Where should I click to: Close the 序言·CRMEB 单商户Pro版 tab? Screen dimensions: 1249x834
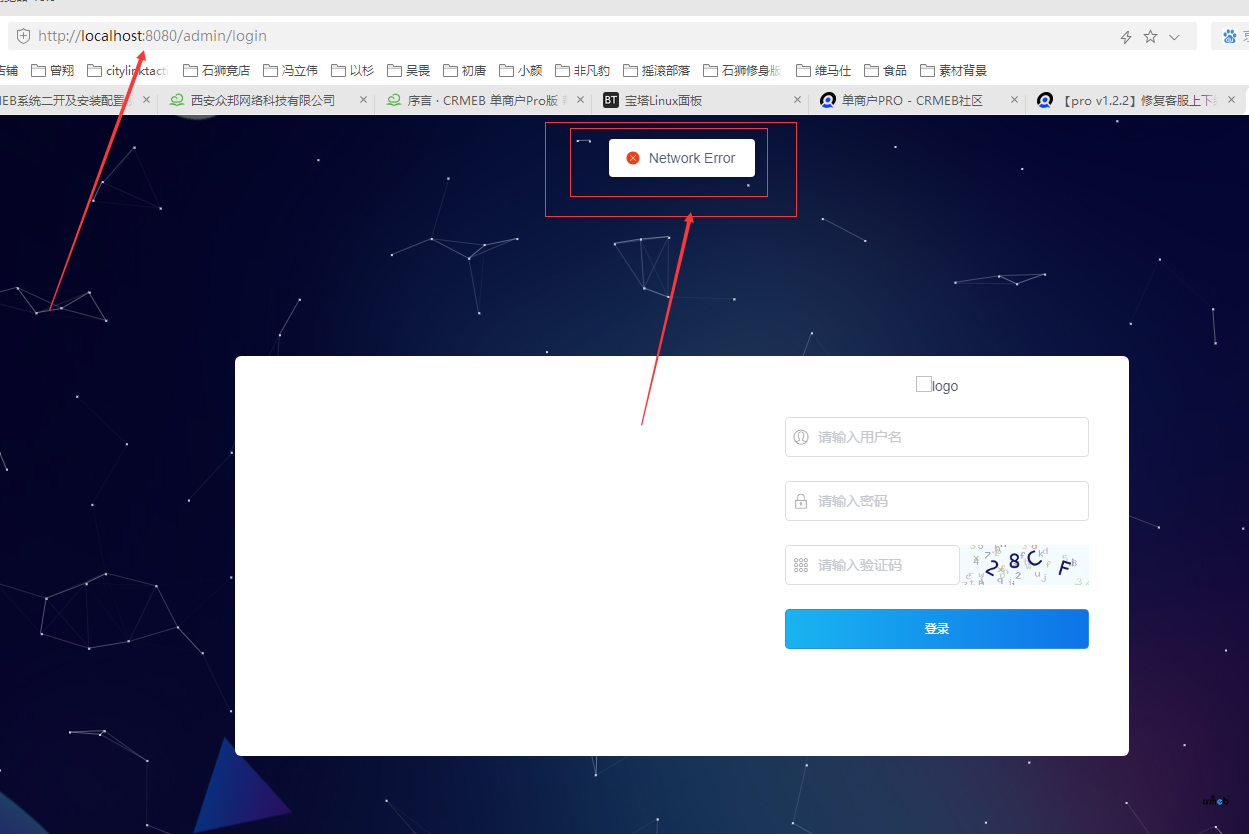click(x=580, y=100)
